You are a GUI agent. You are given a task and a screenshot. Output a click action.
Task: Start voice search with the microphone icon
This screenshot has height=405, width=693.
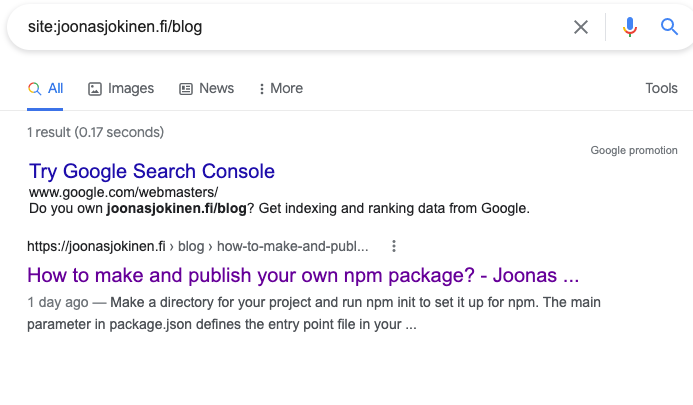pos(630,27)
